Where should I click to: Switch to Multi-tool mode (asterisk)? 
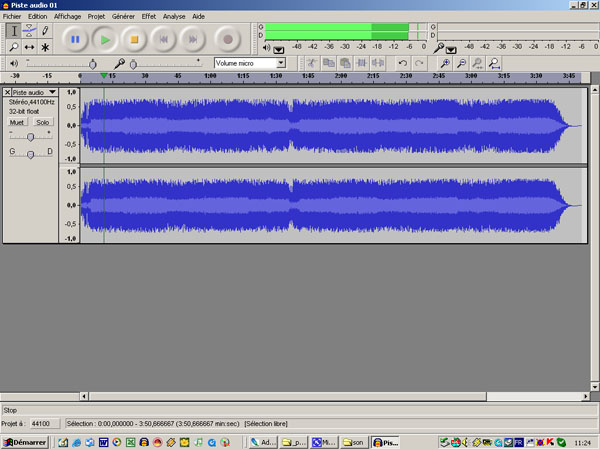click(45, 47)
